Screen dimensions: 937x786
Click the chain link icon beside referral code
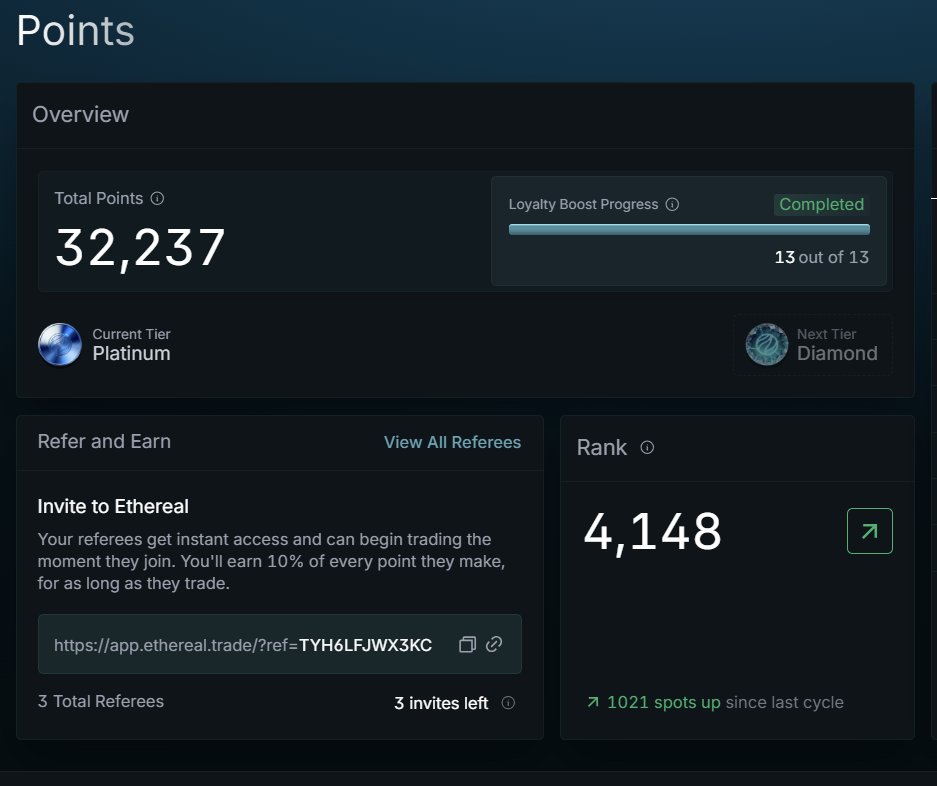494,644
